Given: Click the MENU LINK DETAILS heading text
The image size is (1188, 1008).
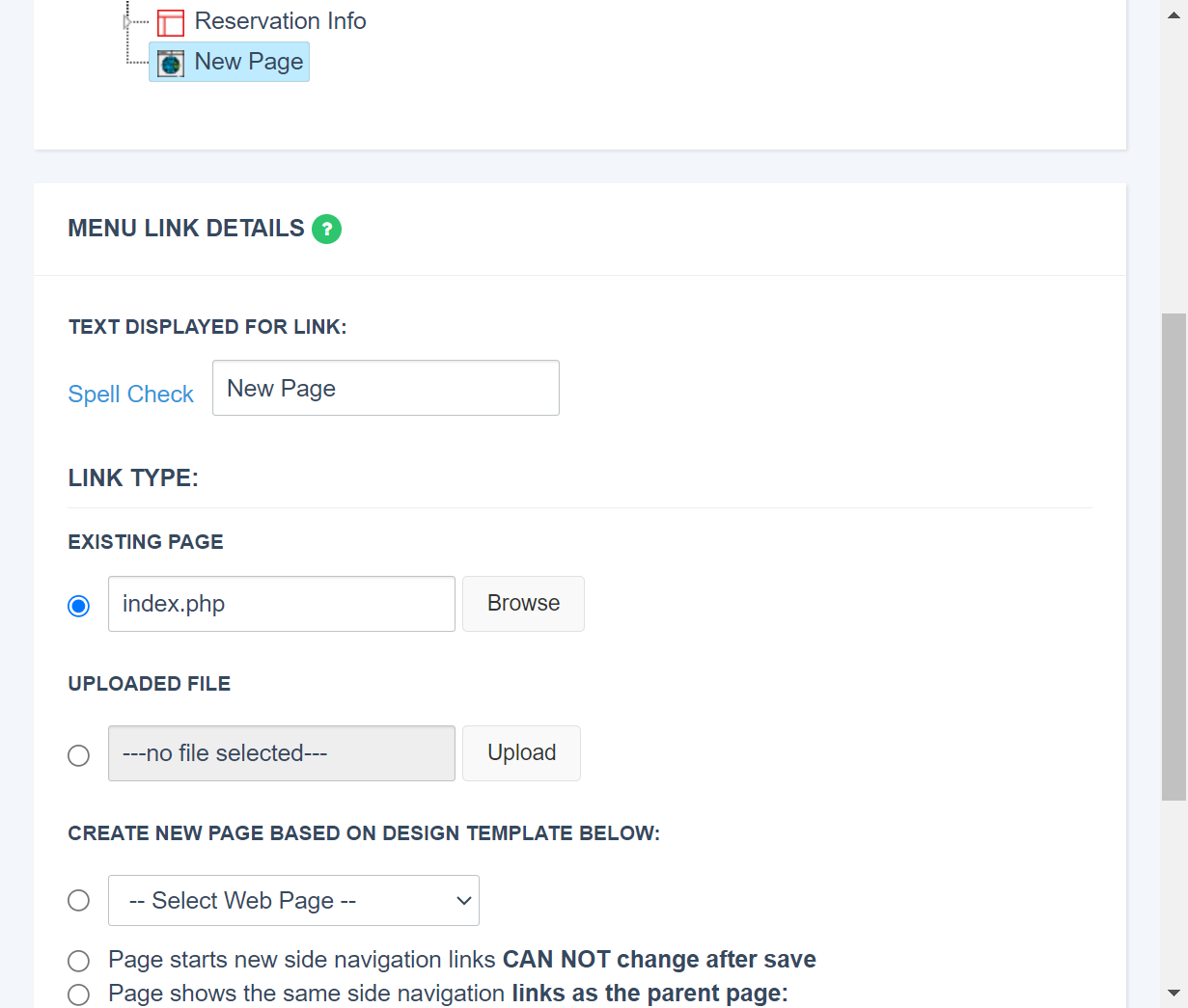Looking at the screenshot, I should (186, 229).
